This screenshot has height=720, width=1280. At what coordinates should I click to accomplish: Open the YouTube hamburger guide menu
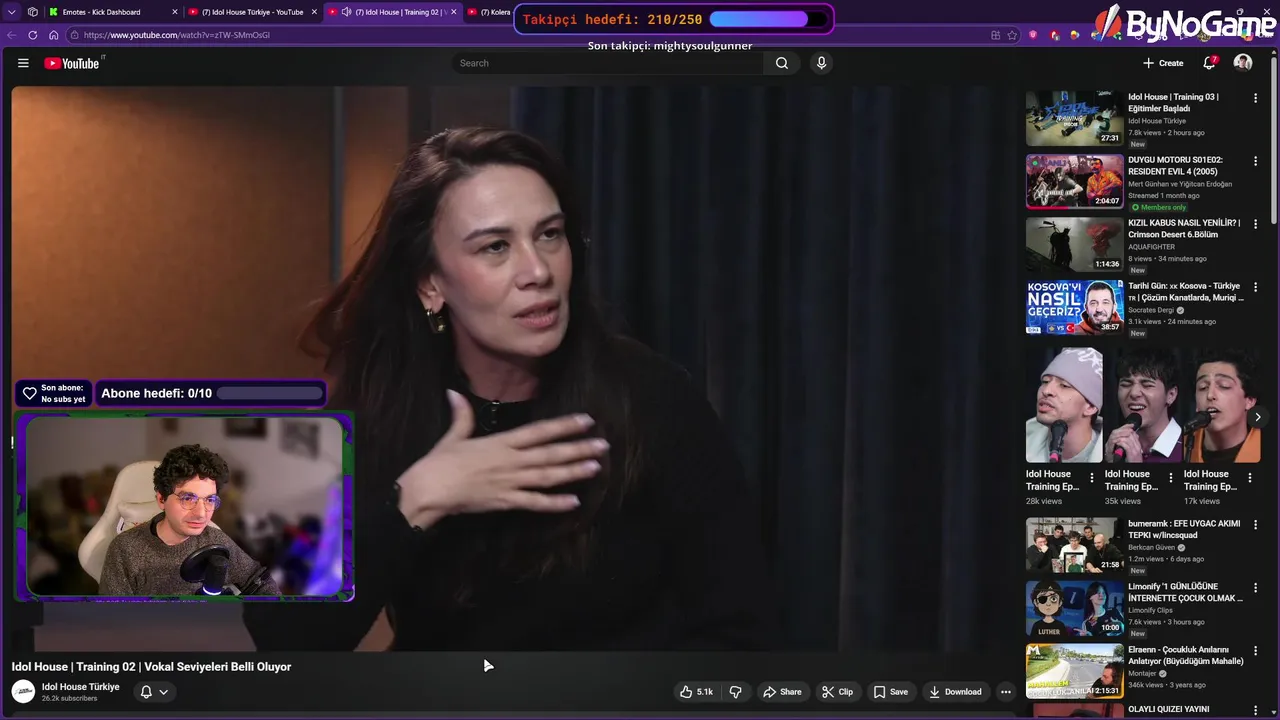point(23,63)
